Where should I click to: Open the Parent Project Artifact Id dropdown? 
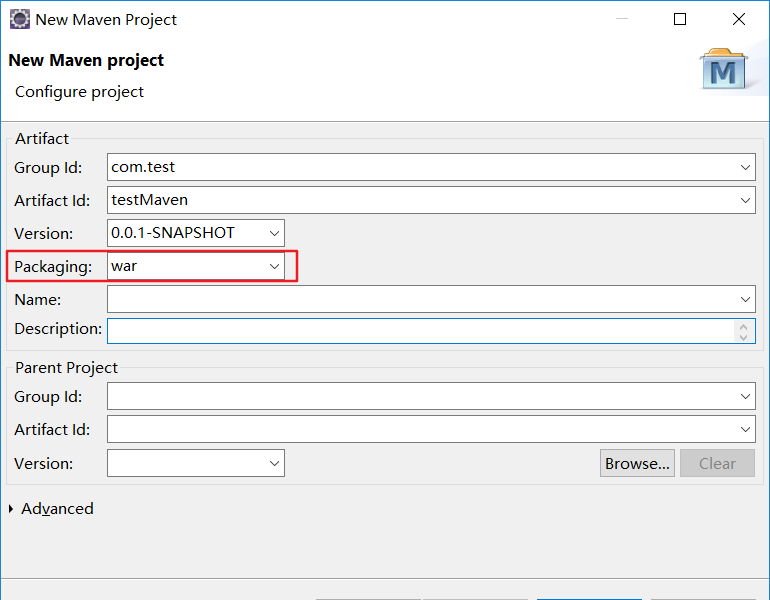click(745, 429)
